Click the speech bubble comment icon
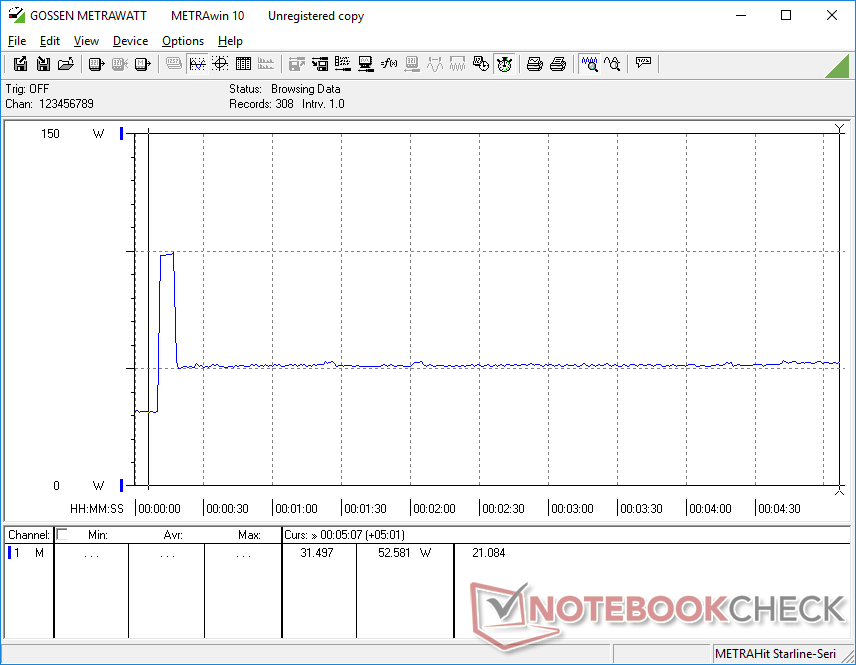 (x=644, y=63)
